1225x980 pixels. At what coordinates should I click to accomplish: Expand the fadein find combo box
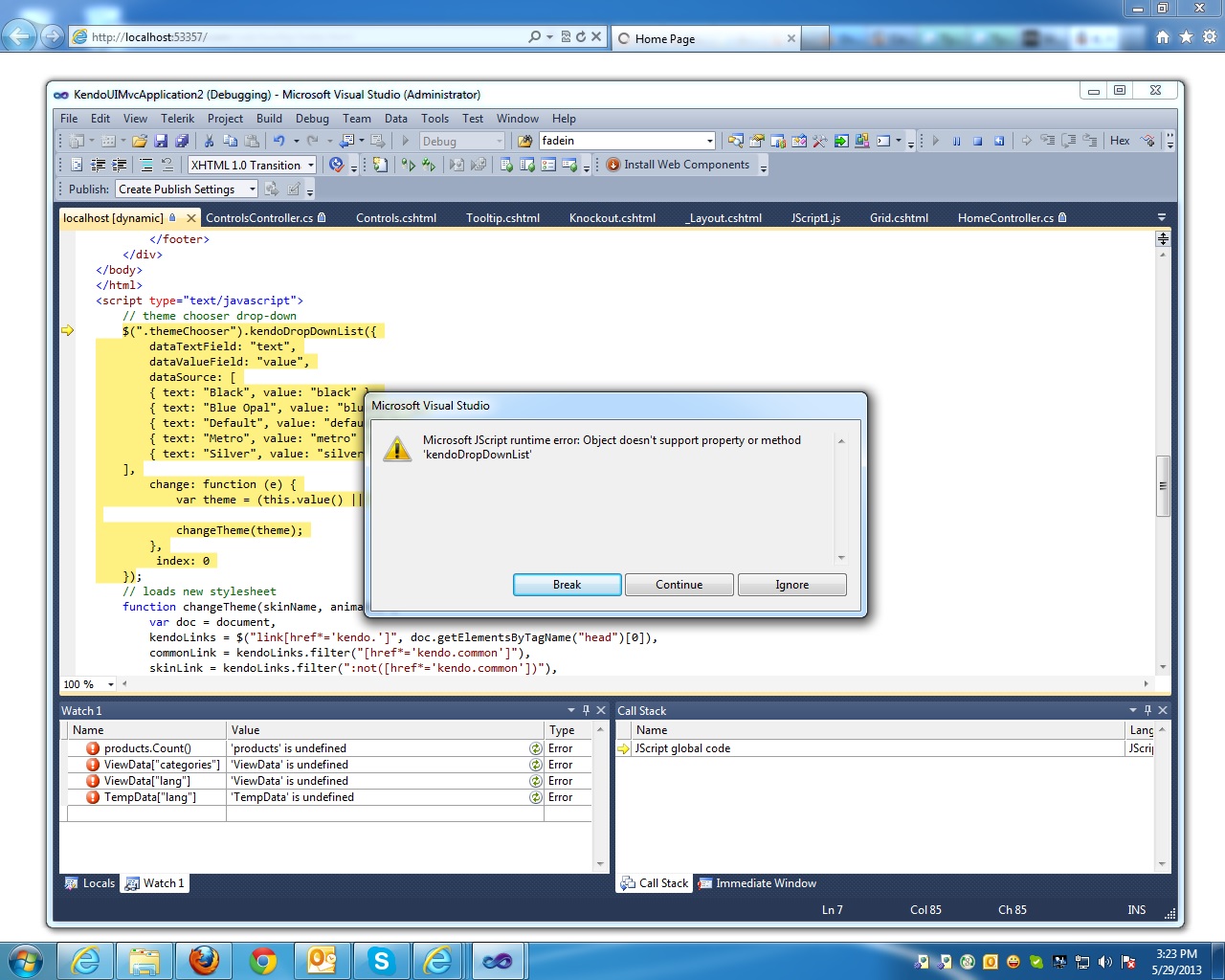(709, 141)
